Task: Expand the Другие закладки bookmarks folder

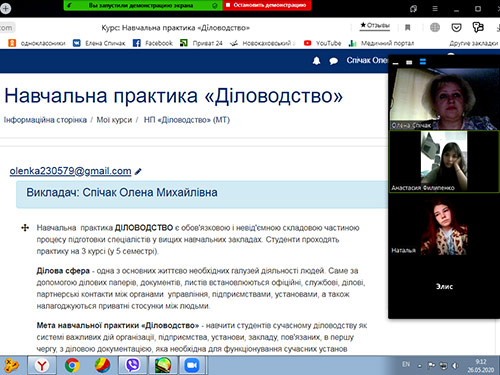Action: 473,43
